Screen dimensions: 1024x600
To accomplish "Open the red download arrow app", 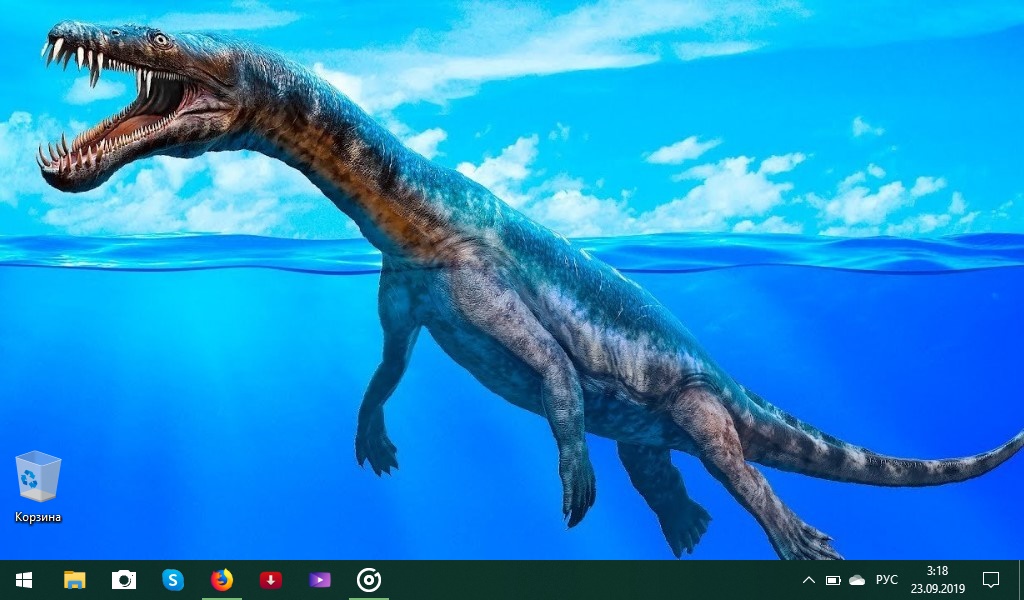I will pos(270,580).
